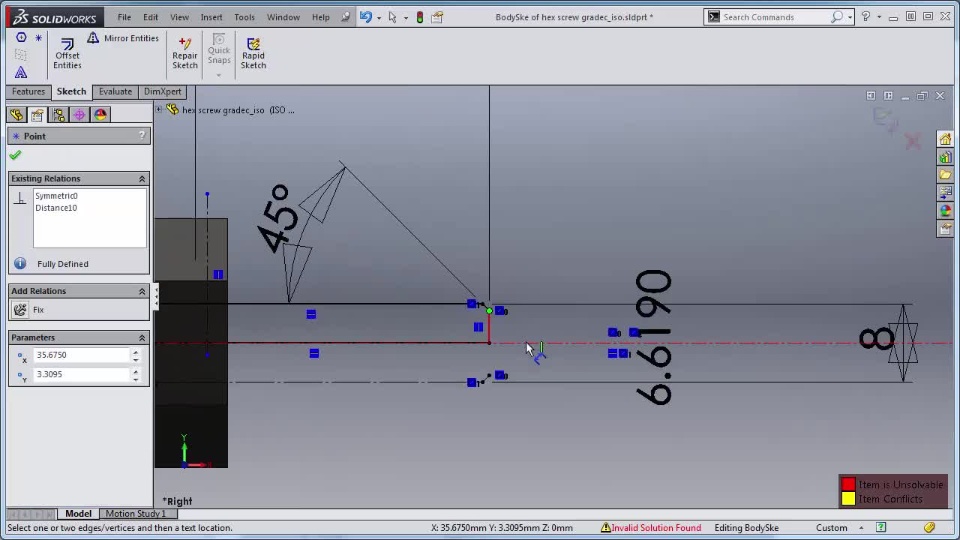Open the Edit menu
The height and width of the screenshot is (540, 960).
click(x=151, y=17)
